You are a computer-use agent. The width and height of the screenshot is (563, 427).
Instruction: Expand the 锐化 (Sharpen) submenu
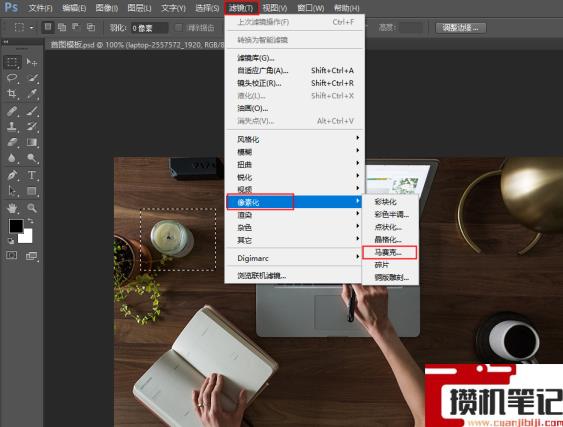pyautogui.click(x=294, y=177)
